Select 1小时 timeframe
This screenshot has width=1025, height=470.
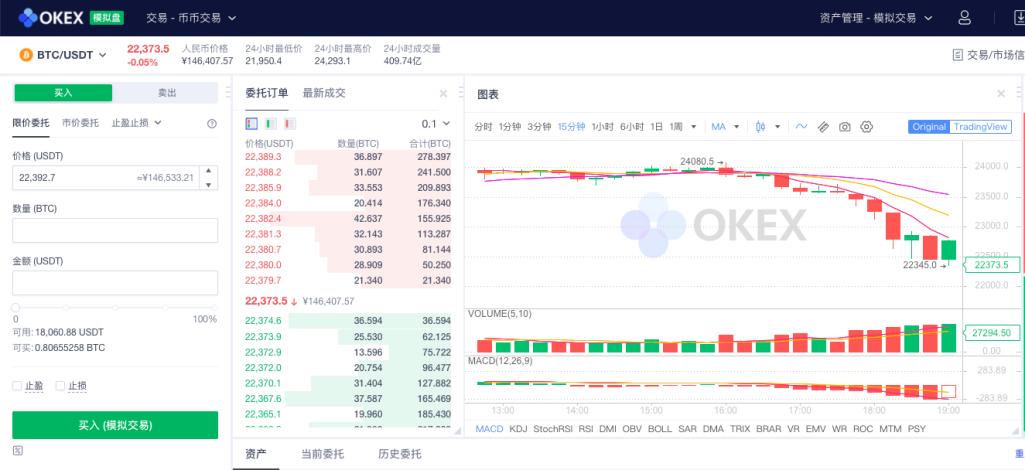603,127
